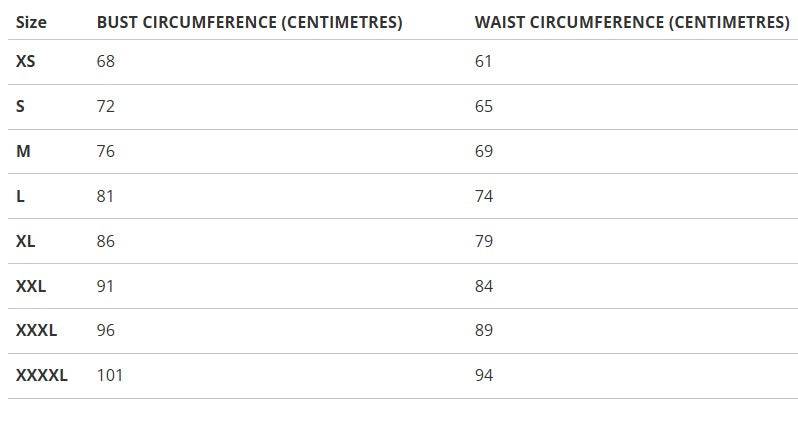This screenshot has width=798, height=437.
Task: Click the Waist Circumference column header
Action: pos(632,22)
